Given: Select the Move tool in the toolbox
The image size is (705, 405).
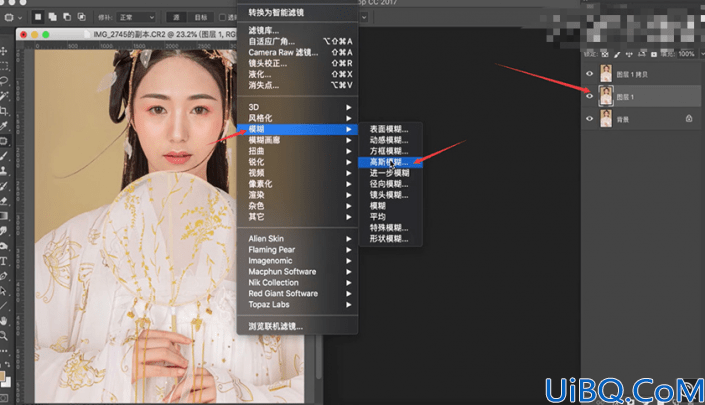Looking at the screenshot, I should [x=4, y=51].
